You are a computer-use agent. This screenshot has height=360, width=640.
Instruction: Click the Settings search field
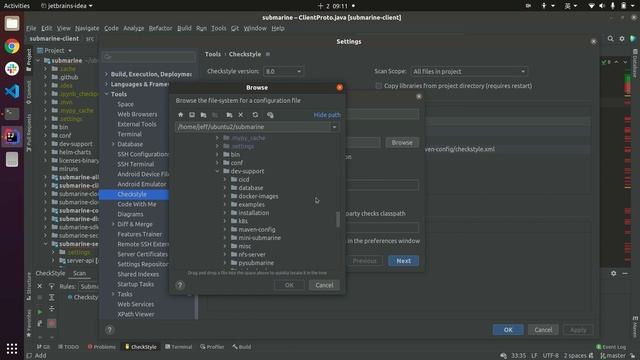click(149, 57)
